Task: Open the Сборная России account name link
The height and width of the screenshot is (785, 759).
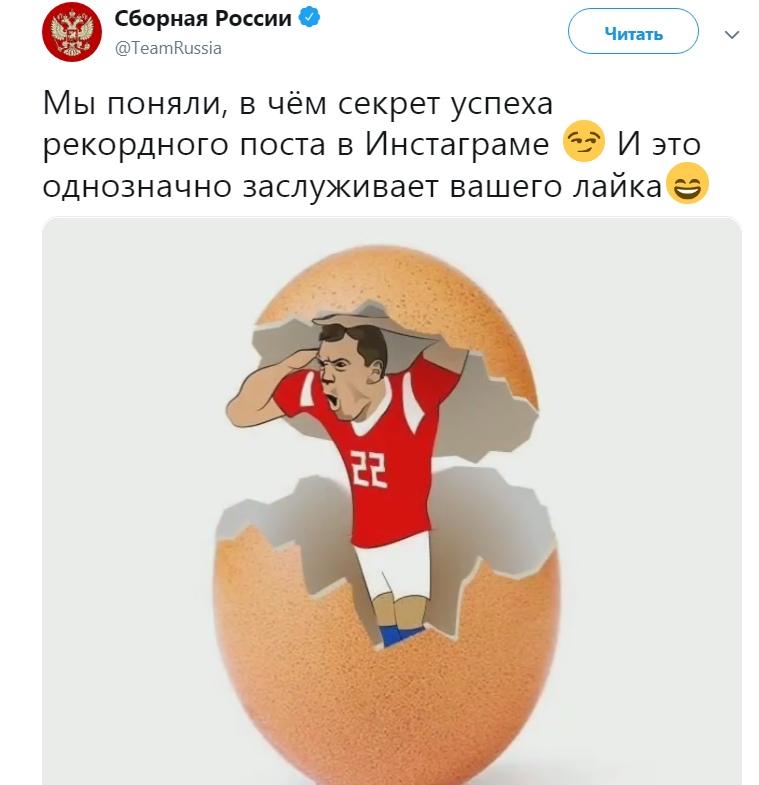Action: pos(203,19)
